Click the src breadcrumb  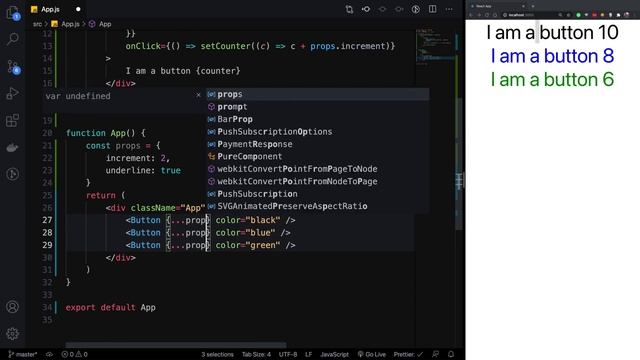(37, 24)
